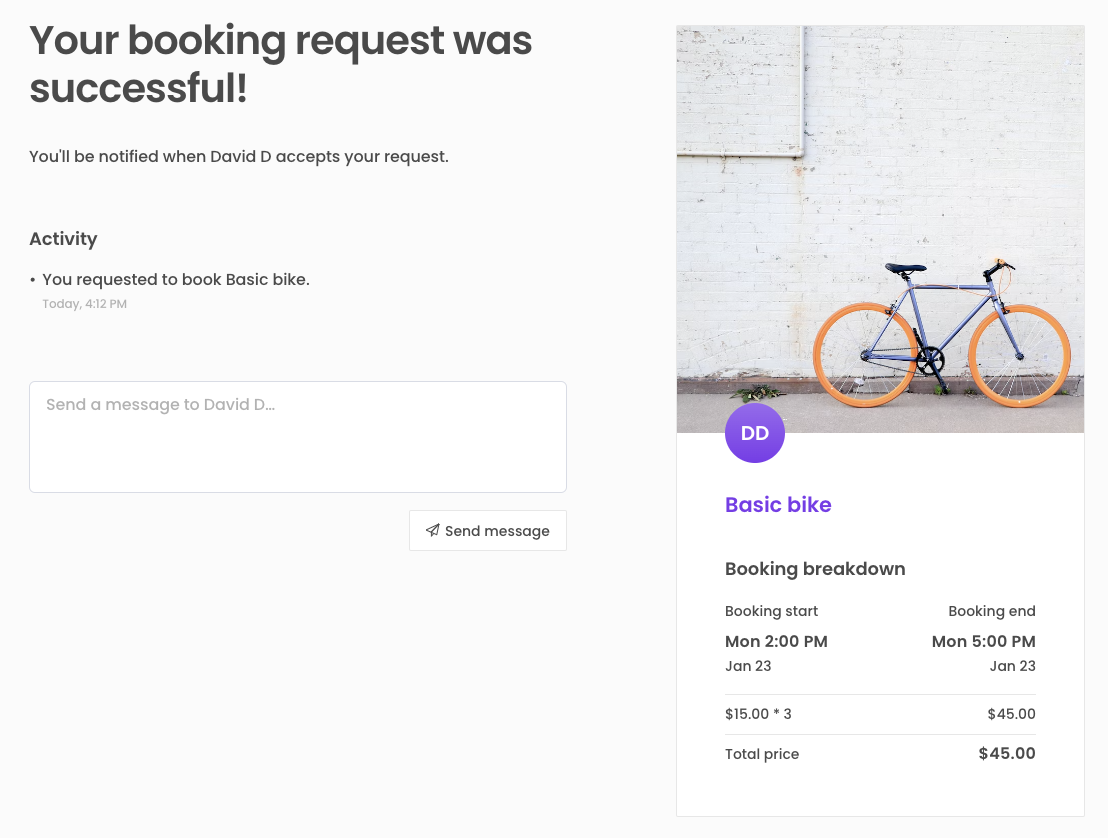Click the paper plane icon on Send message
Viewport: 1108px width, 838px height.
[432, 530]
